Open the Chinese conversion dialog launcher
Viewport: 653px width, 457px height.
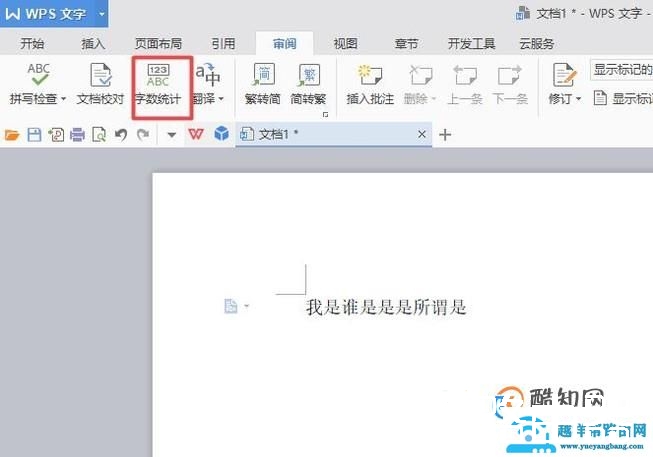click(x=325, y=115)
